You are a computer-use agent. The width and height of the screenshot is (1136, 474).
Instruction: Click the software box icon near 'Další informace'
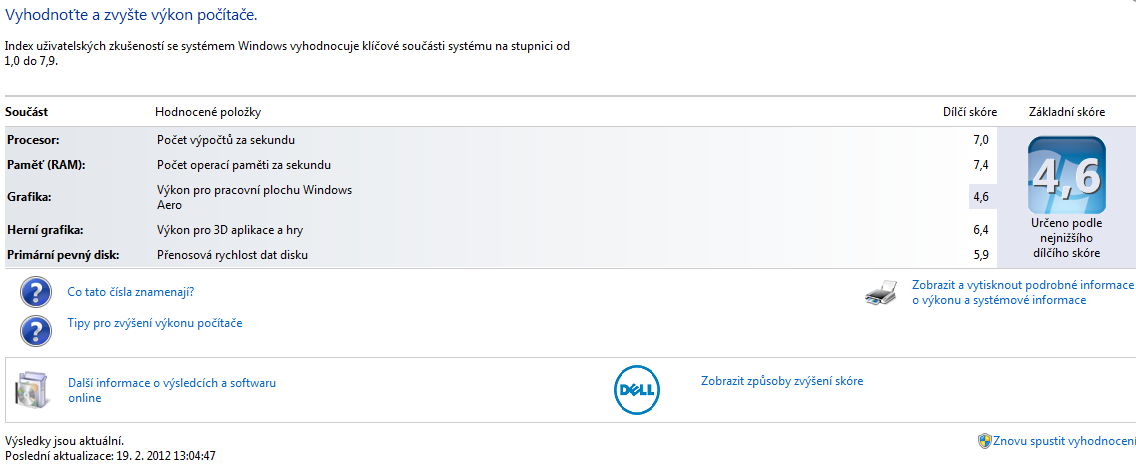point(33,390)
